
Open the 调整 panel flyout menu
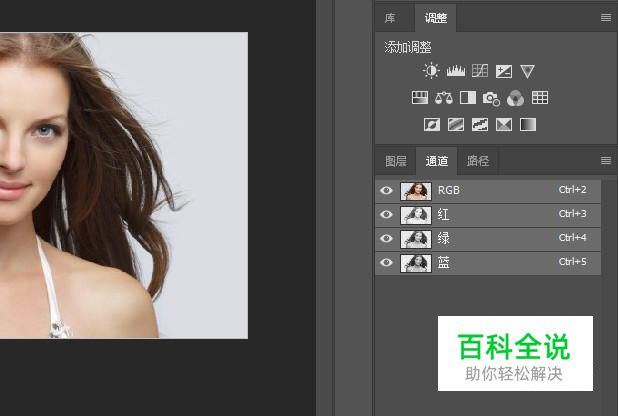pos(606,18)
